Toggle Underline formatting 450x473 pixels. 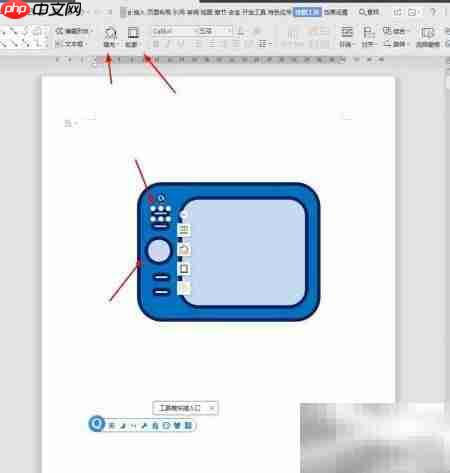tap(180, 44)
